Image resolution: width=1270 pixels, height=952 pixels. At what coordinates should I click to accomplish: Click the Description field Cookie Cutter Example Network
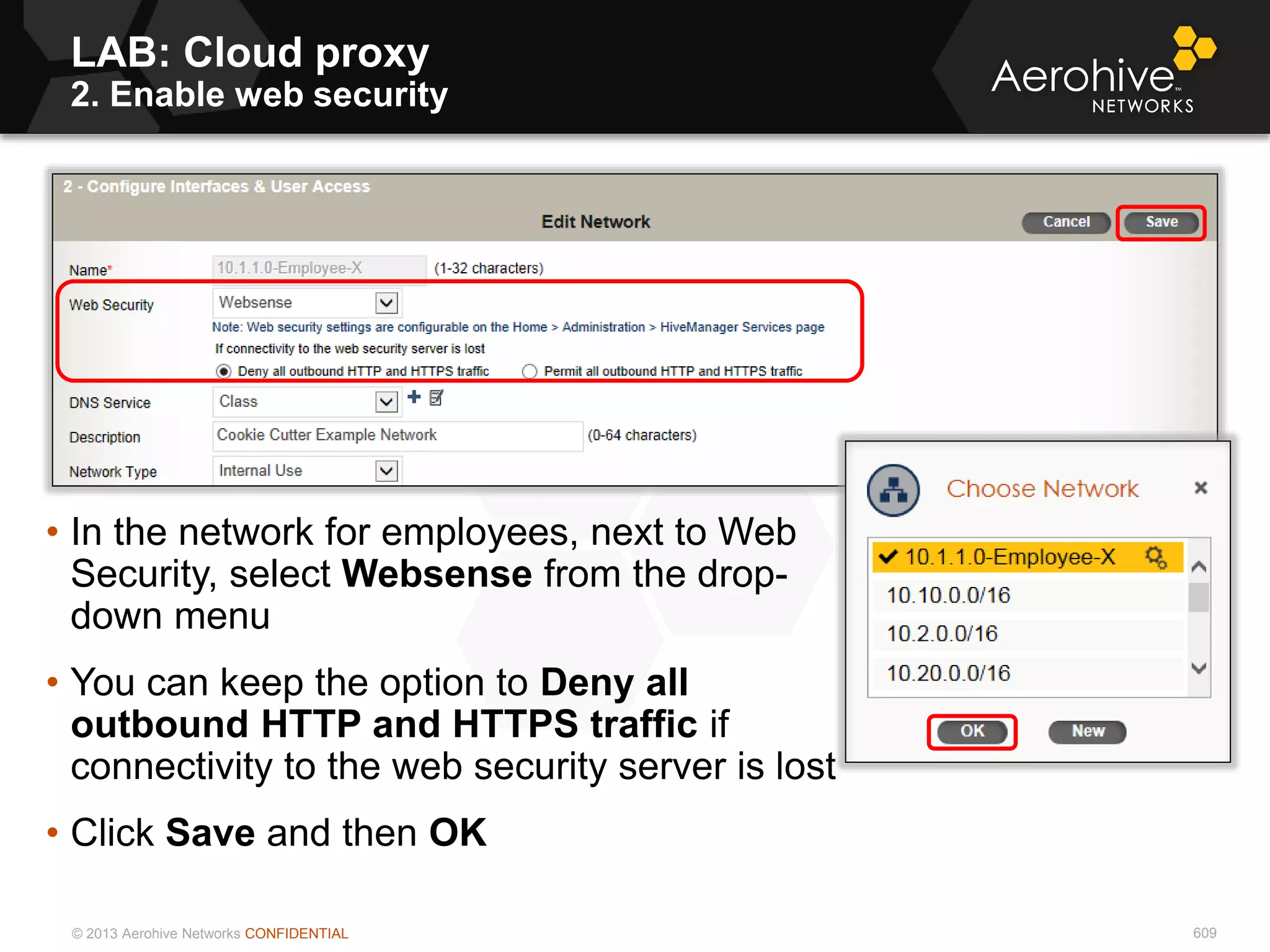[397, 436]
